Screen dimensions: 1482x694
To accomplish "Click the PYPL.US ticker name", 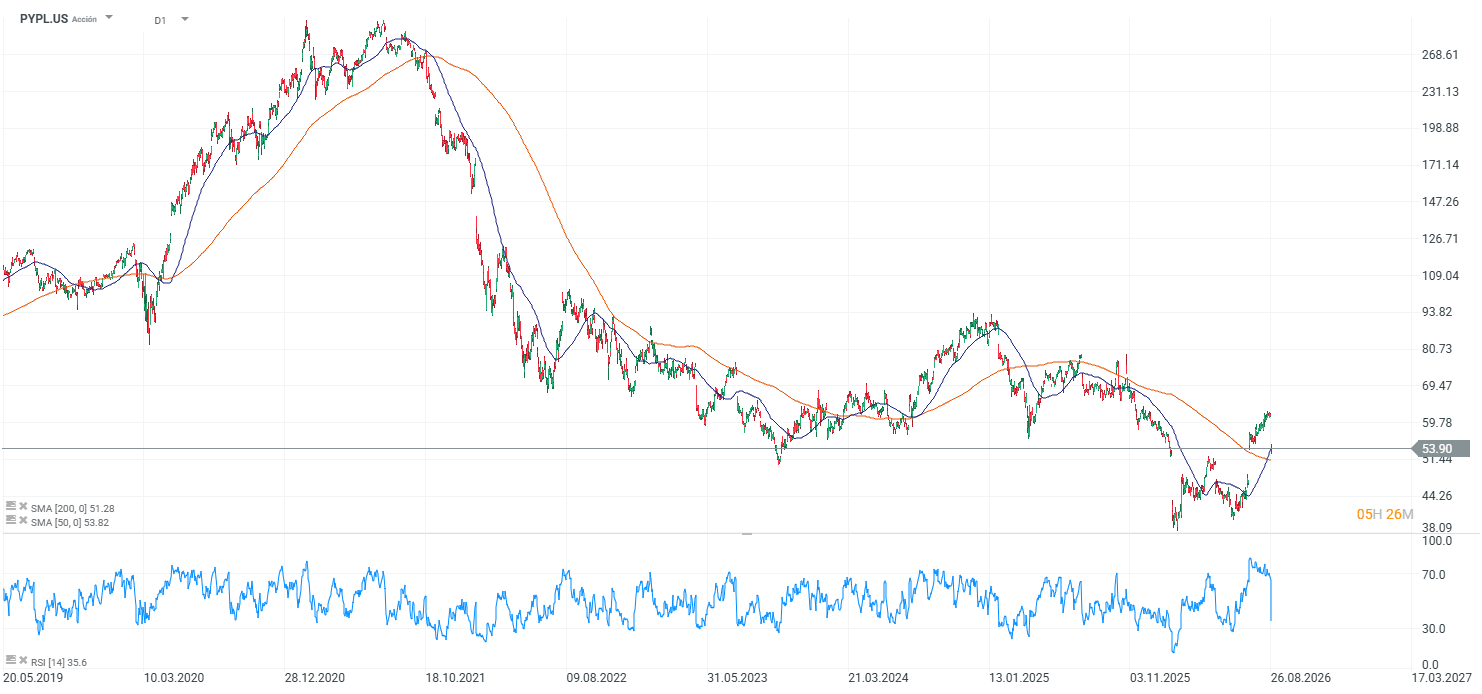I will (44, 18).
